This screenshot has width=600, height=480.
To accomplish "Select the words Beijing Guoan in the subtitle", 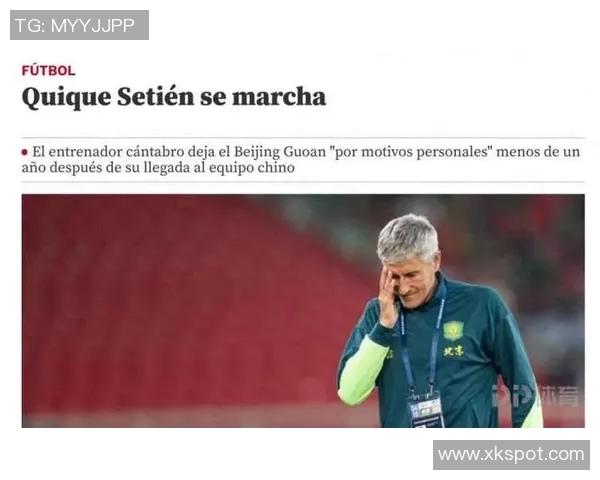I will 280,152.
